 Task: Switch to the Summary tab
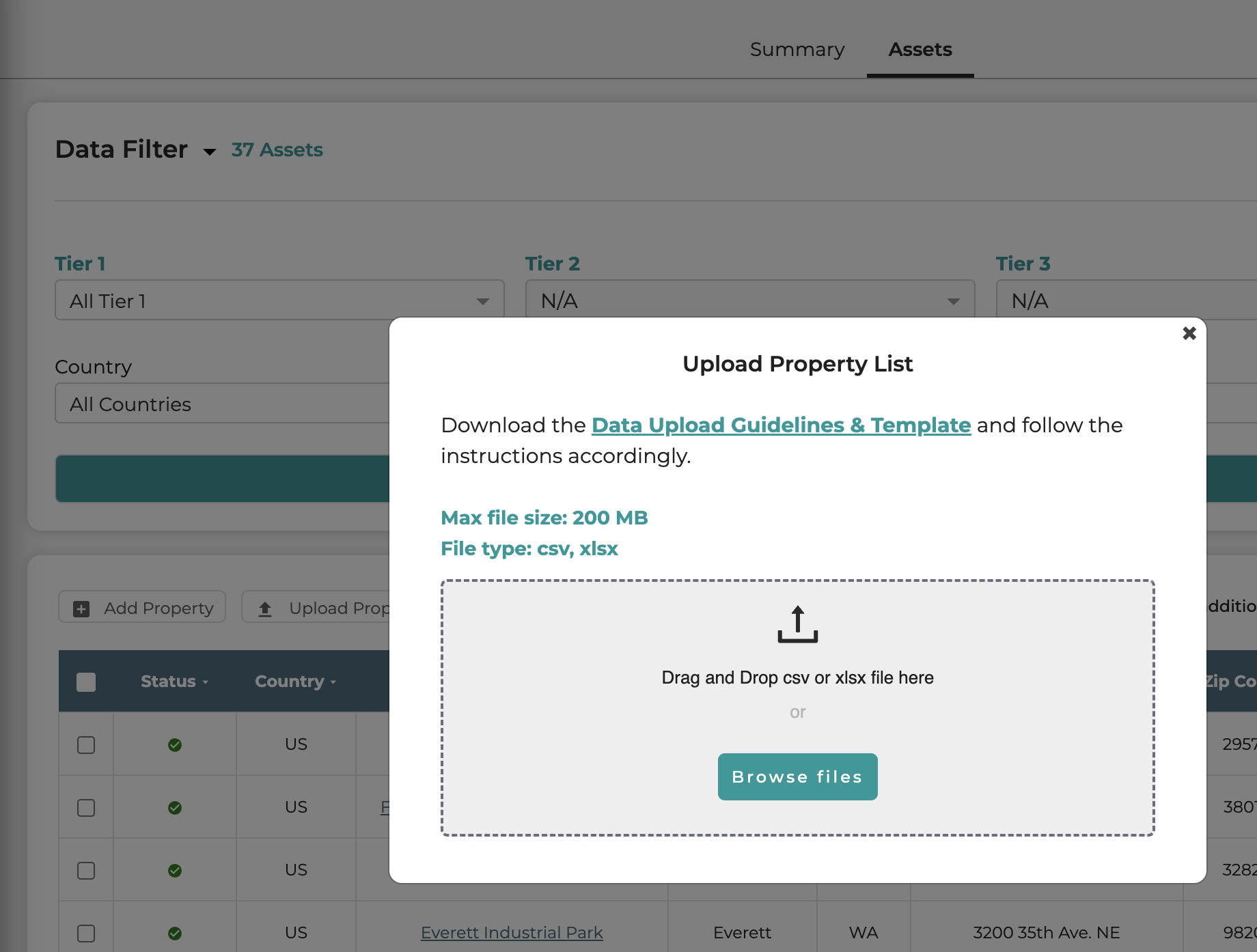click(797, 50)
